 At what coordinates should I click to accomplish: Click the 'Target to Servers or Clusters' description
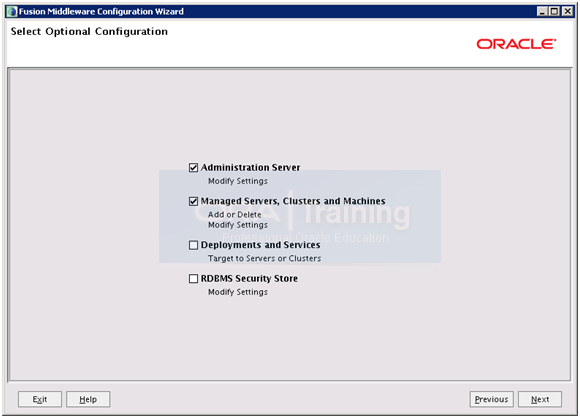[264, 258]
